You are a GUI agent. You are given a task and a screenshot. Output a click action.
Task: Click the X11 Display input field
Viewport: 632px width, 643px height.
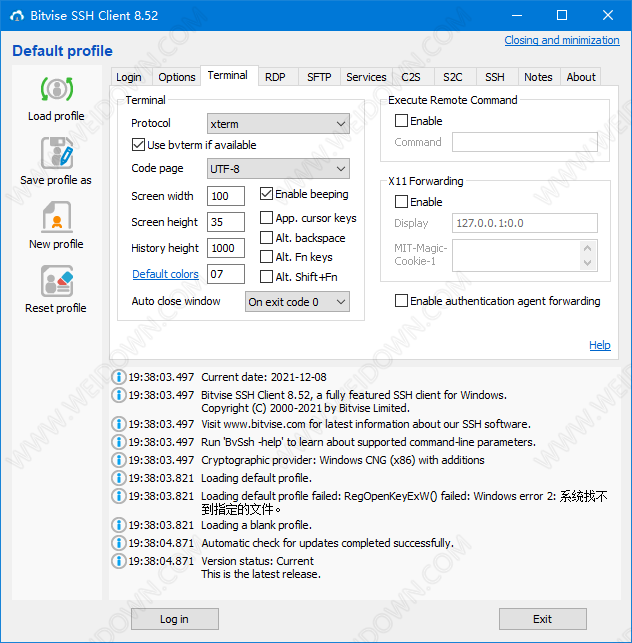point(525,223)
